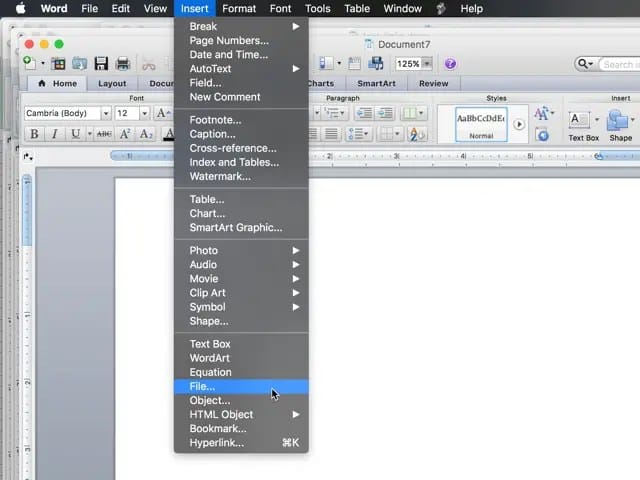Switch to the Home ribbon tab
640x480 pixels.
tap(57, 83)
